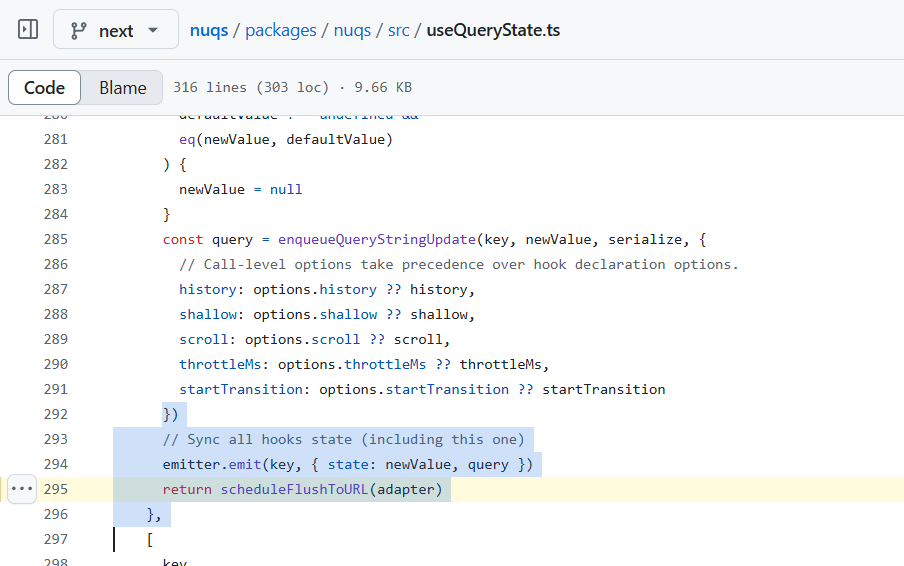904x566 pixels.
Task: Select line number 285
Action: (56, 239)
